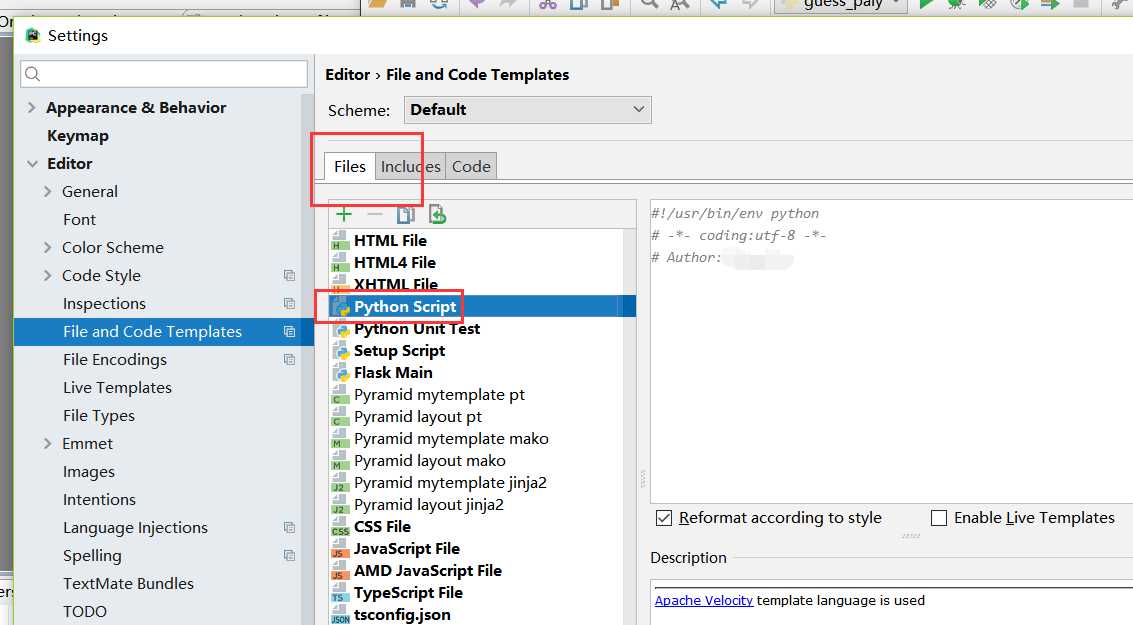Click the '#!/usr/bin/env python' line

(735, 213)
